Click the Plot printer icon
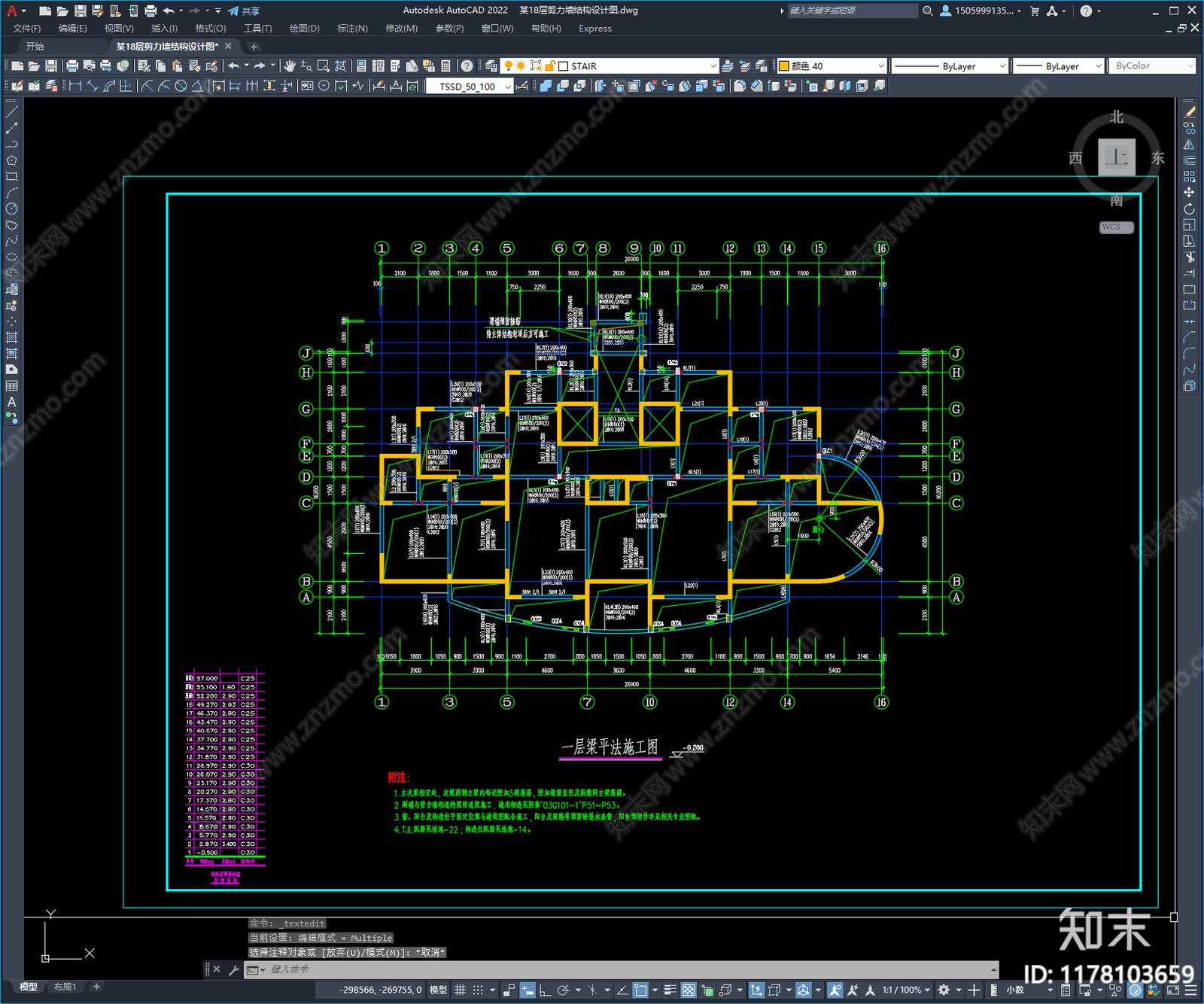1204x1004 pixels. [72, 66]
